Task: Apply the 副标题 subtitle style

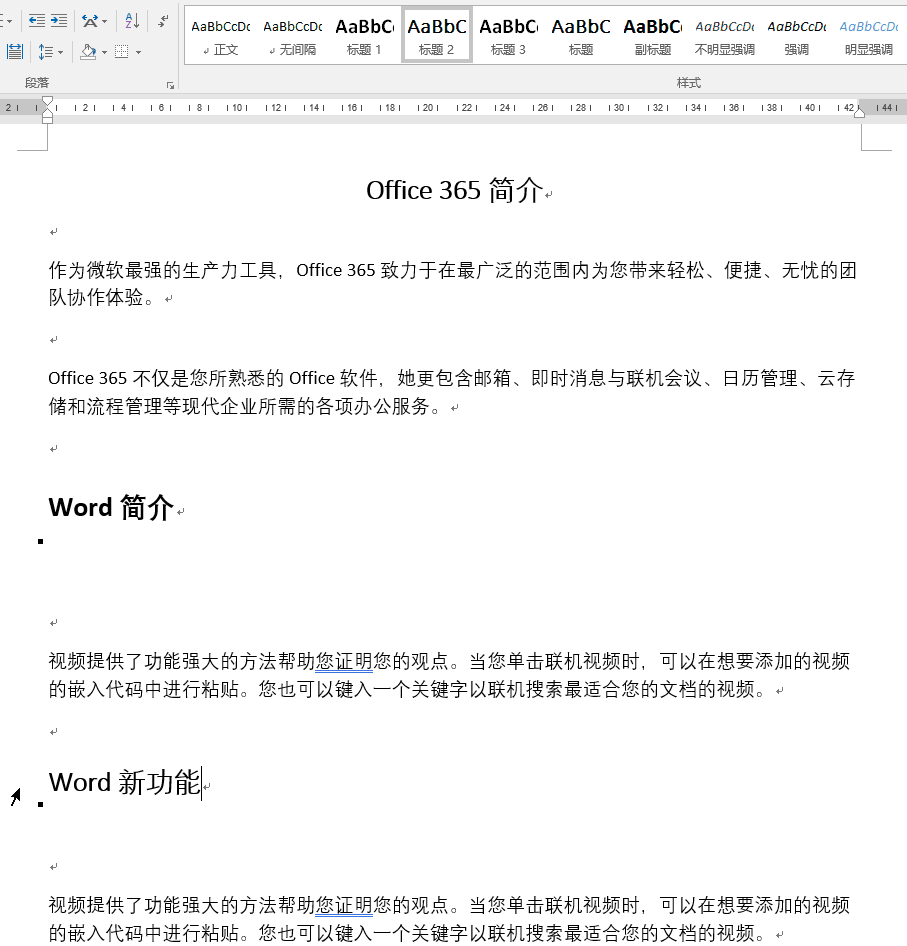Action: [x=652, y=35]
